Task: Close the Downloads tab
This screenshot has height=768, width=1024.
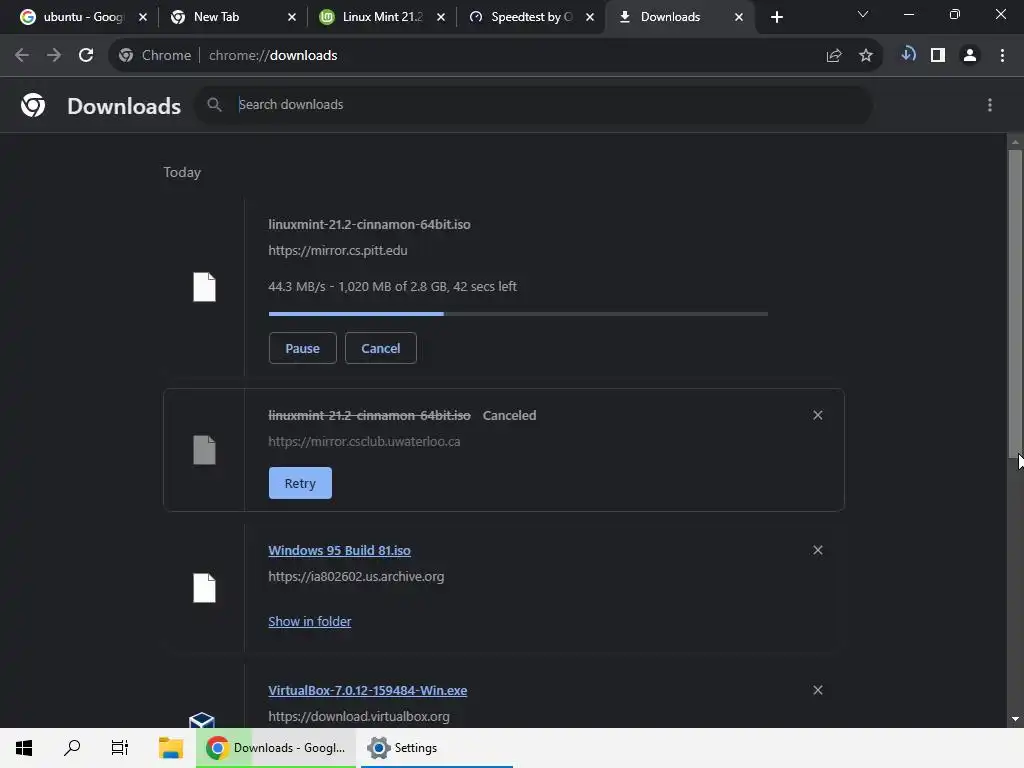Action: tap(739, 17)
